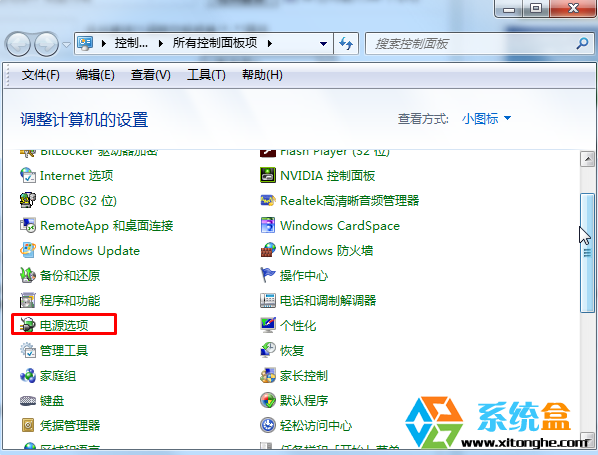Open the 编辑(E) menu
This screenshot has width=598, height=455.
point(95,75)
